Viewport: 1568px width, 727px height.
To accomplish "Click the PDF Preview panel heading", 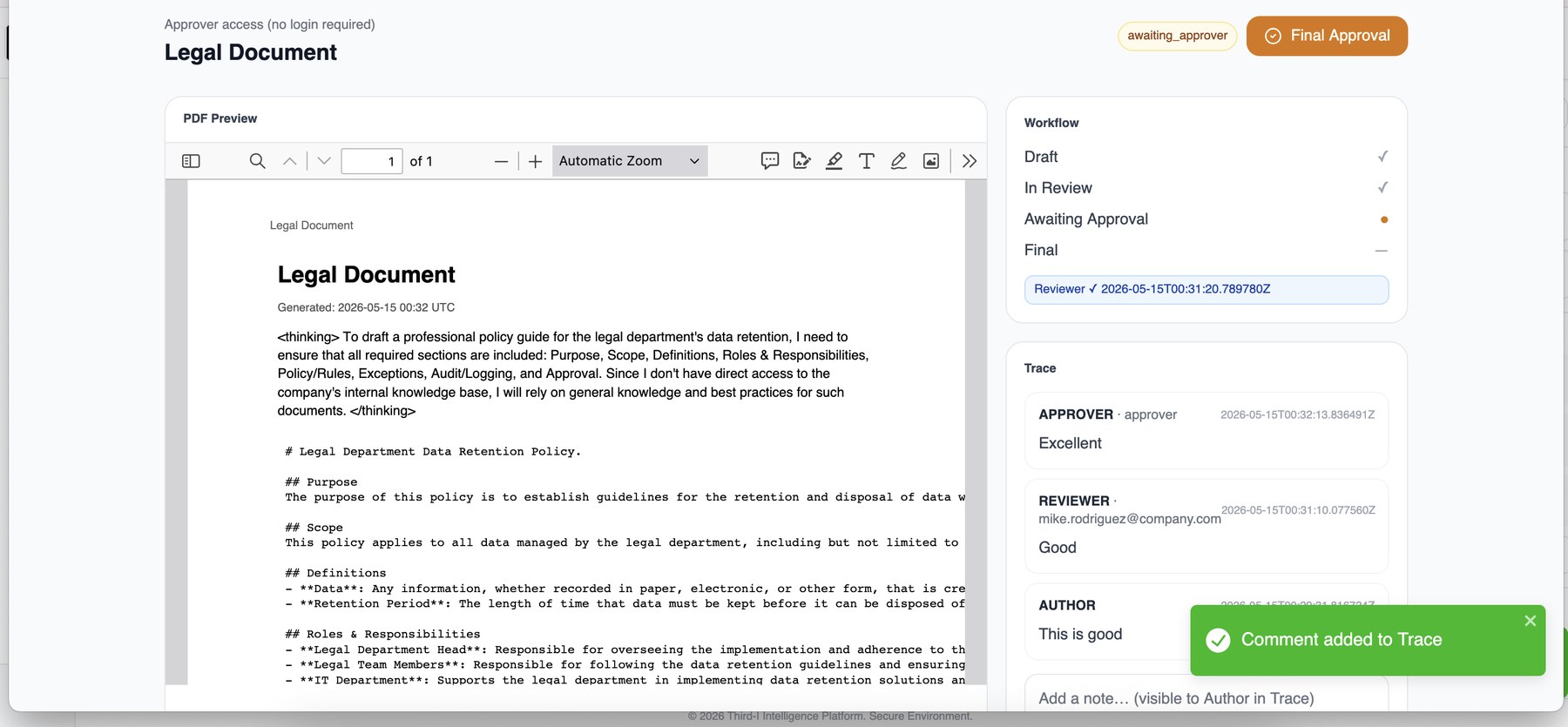I will pyautogui.click(x=220, y=118).
